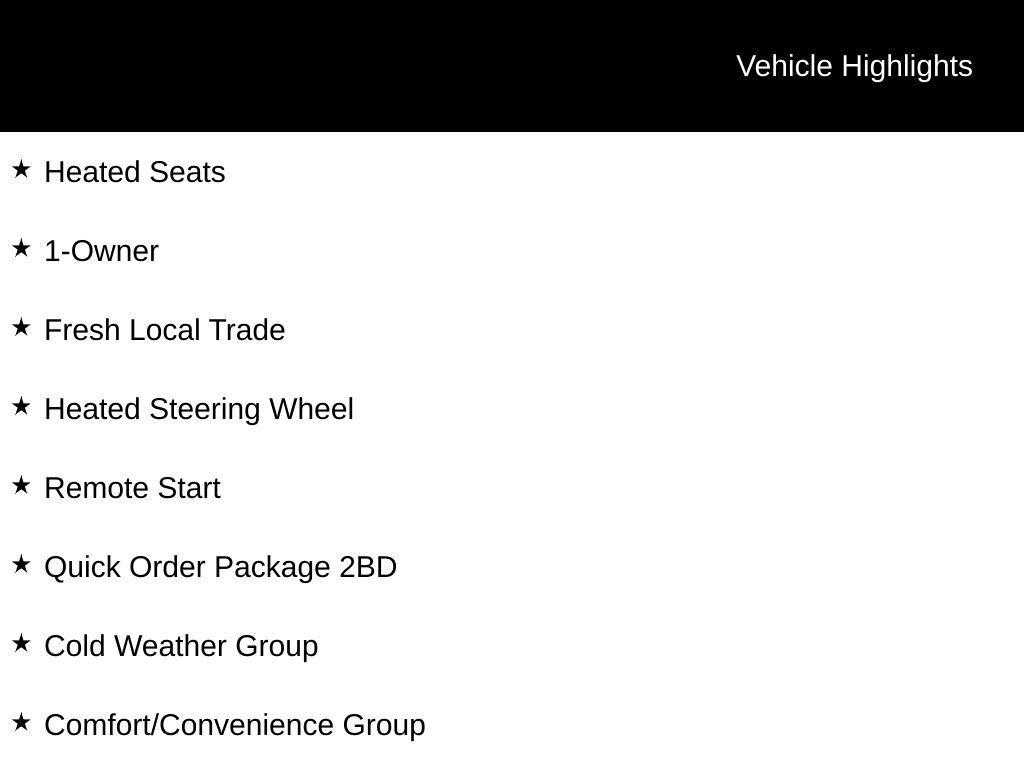The width and height of the screenshot is (1024, 768).
Task: Click the Remote Start text
Action: click(x=132, y=488)
